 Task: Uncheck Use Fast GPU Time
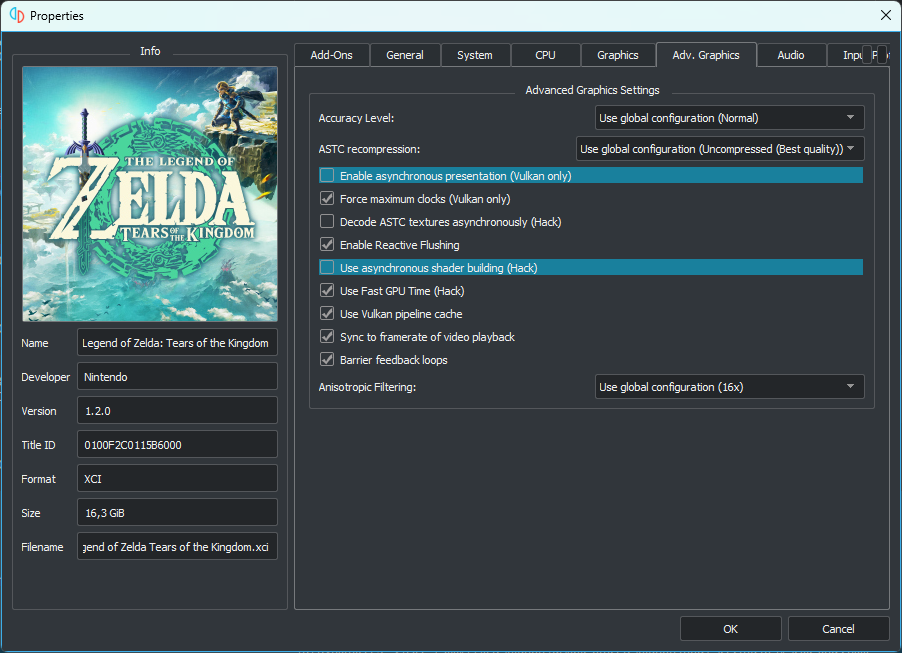pos(327,291)
